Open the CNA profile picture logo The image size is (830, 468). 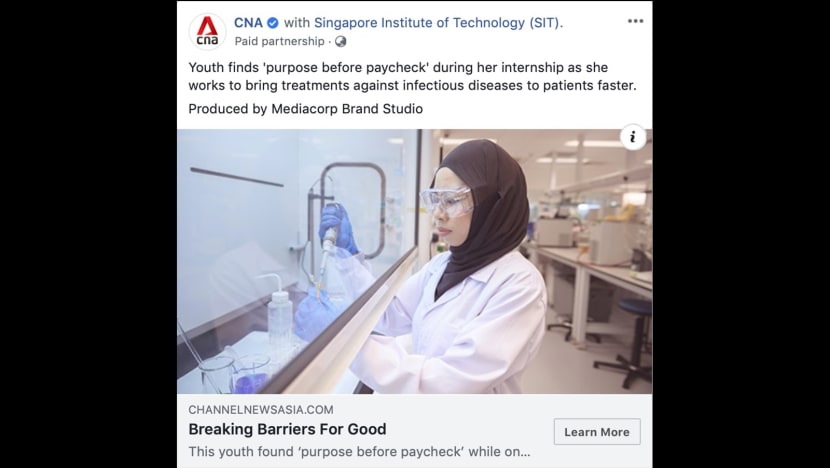point(207,31)
